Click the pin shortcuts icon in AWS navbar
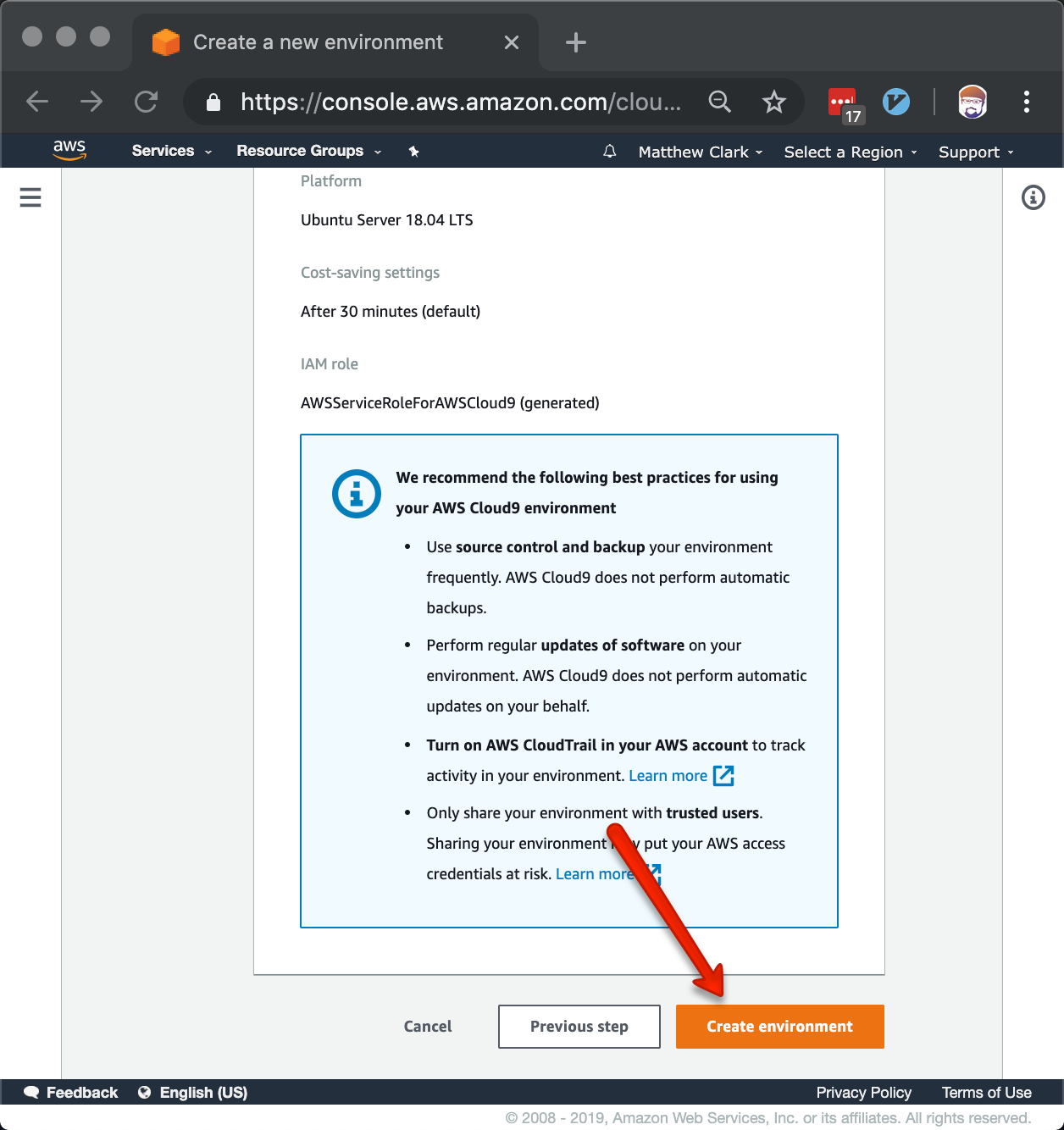Screen dimensions: 1064x1130 click(x=413, y=152)
